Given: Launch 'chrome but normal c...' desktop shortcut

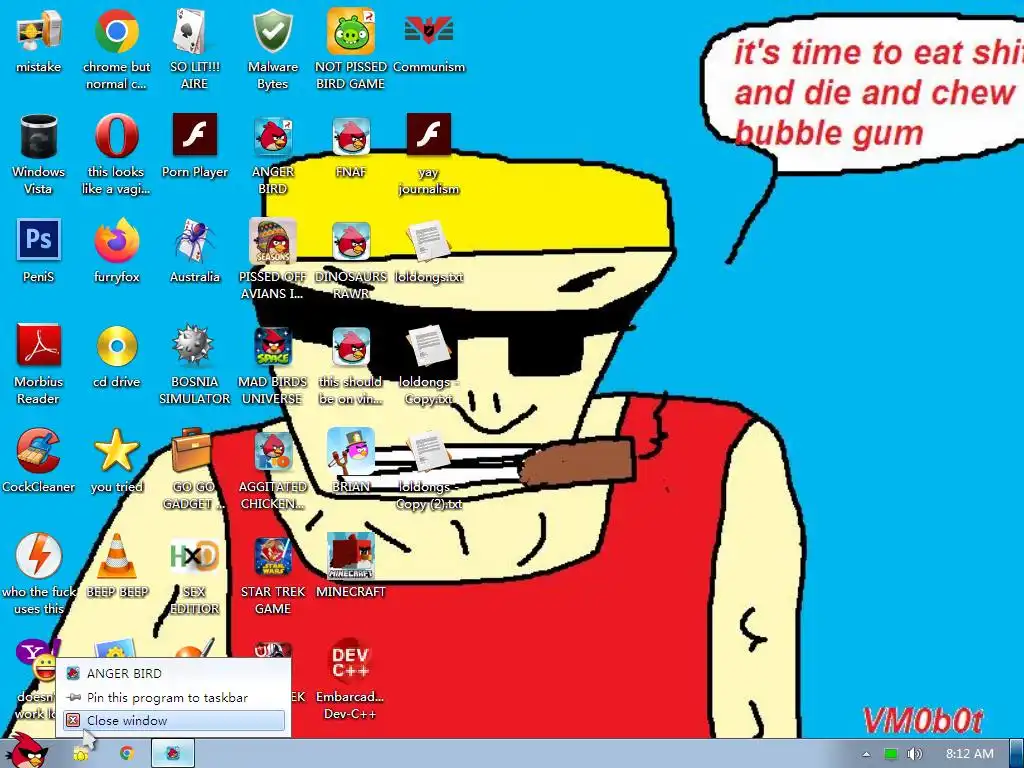Looking at the screenshot, I should coord(116,49).
